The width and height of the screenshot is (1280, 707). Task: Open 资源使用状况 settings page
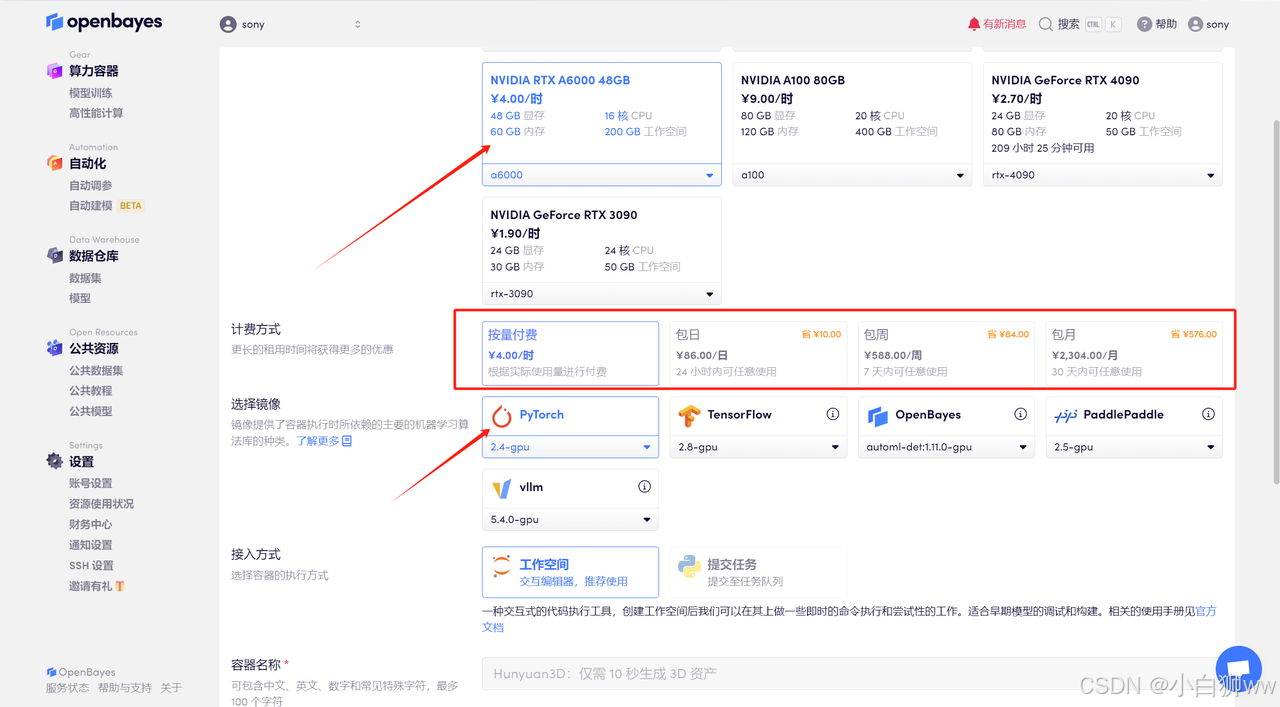[x=101, y=504]
